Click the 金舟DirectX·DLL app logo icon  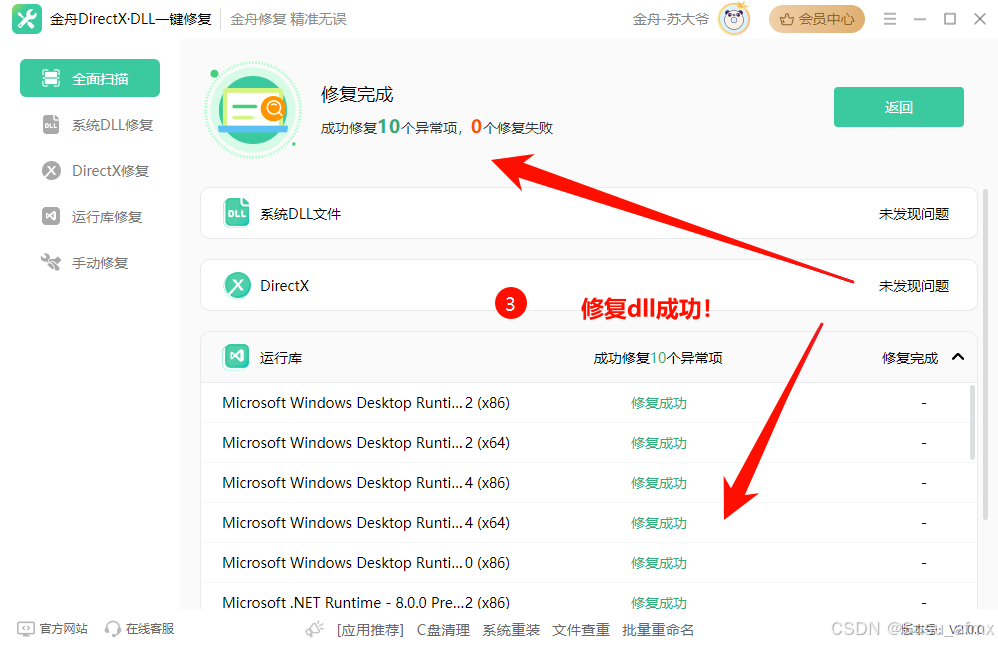(x=27, y=19)
